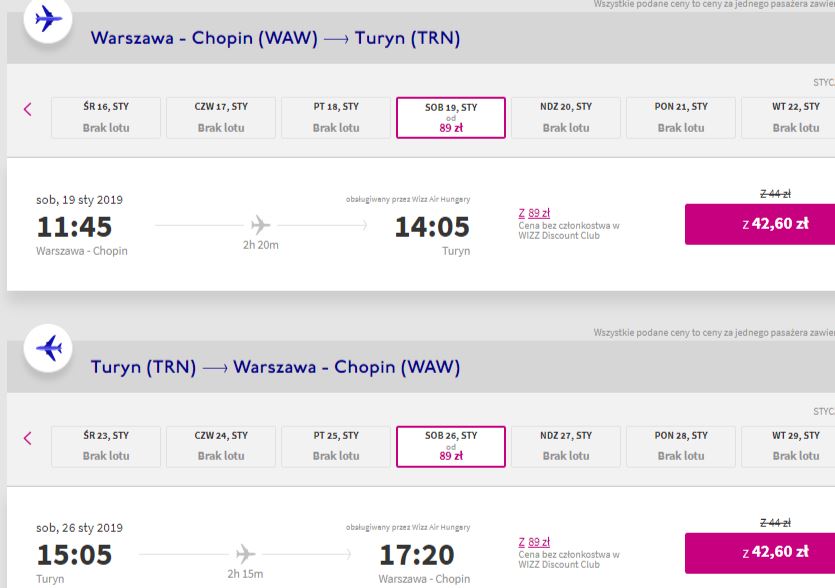Pick PON 28, STY return date

681,446
